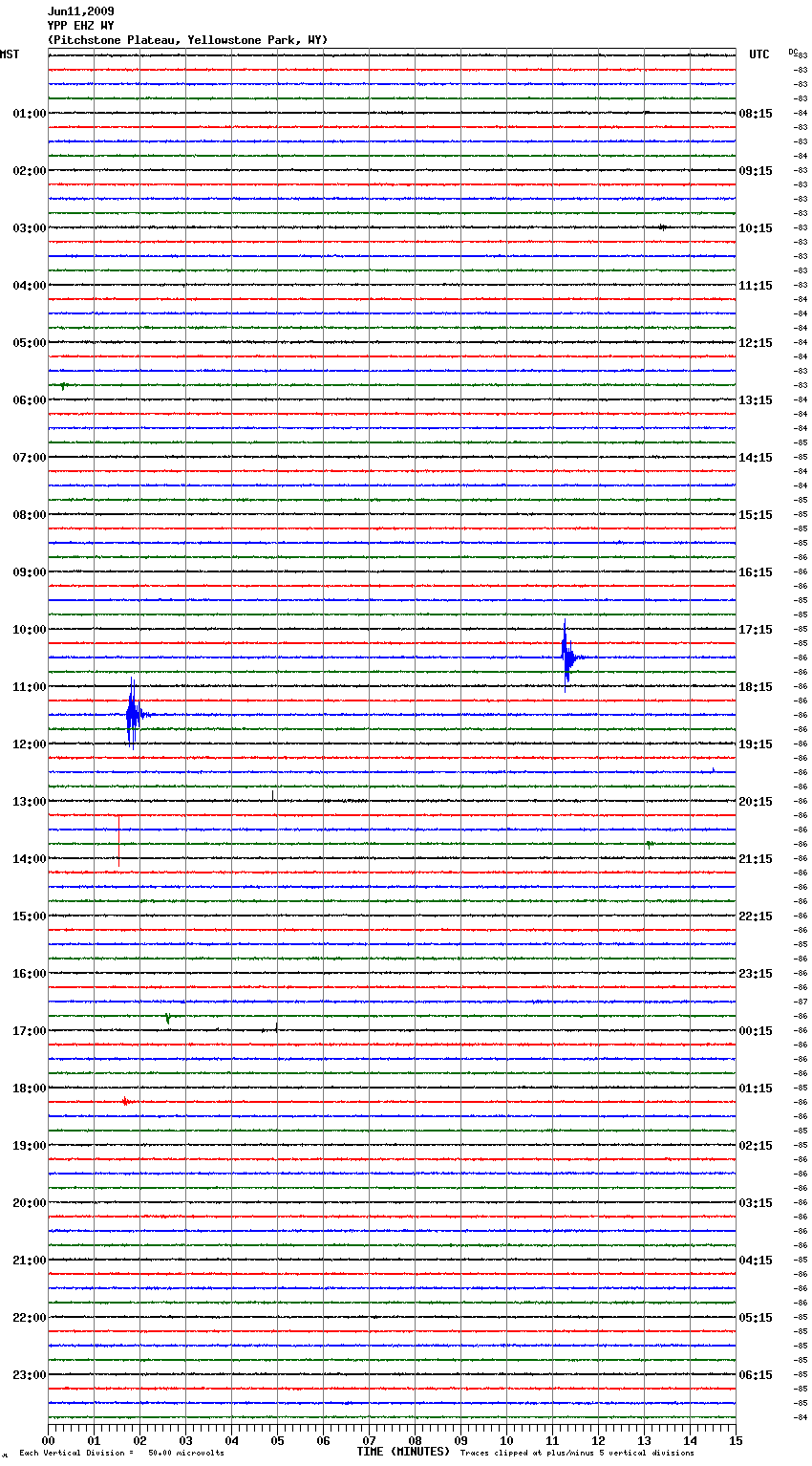This screenshot has width=812, height=1466.
Task: Click the 04:15 UTC time label
Action: 756,1261
